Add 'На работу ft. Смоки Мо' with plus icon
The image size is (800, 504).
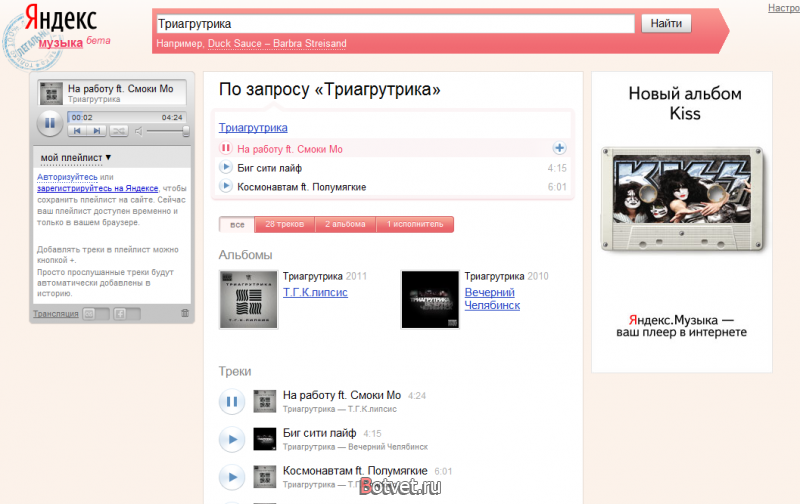[559, 148]
